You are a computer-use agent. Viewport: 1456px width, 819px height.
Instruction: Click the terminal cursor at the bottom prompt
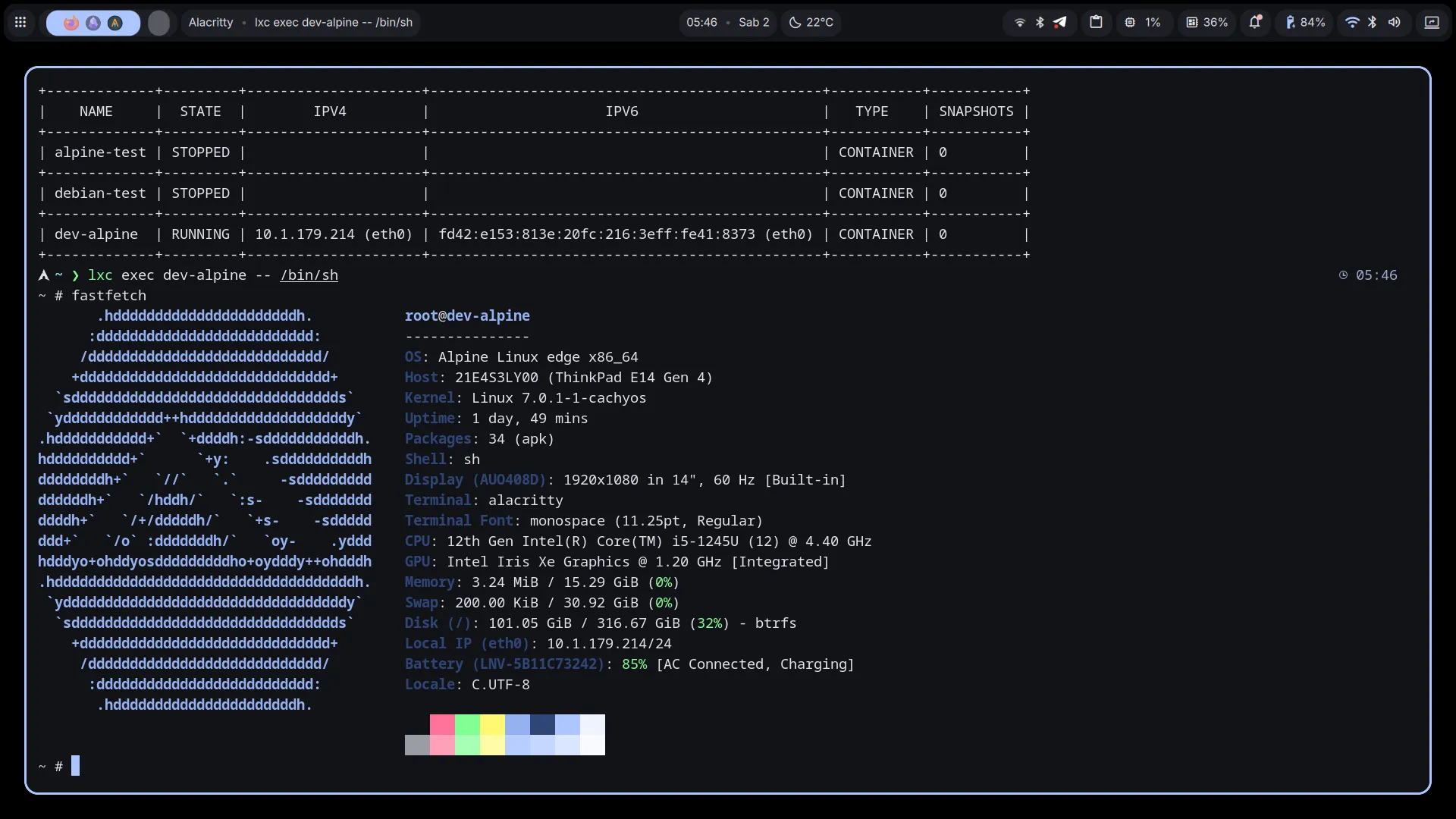(75, 766)
